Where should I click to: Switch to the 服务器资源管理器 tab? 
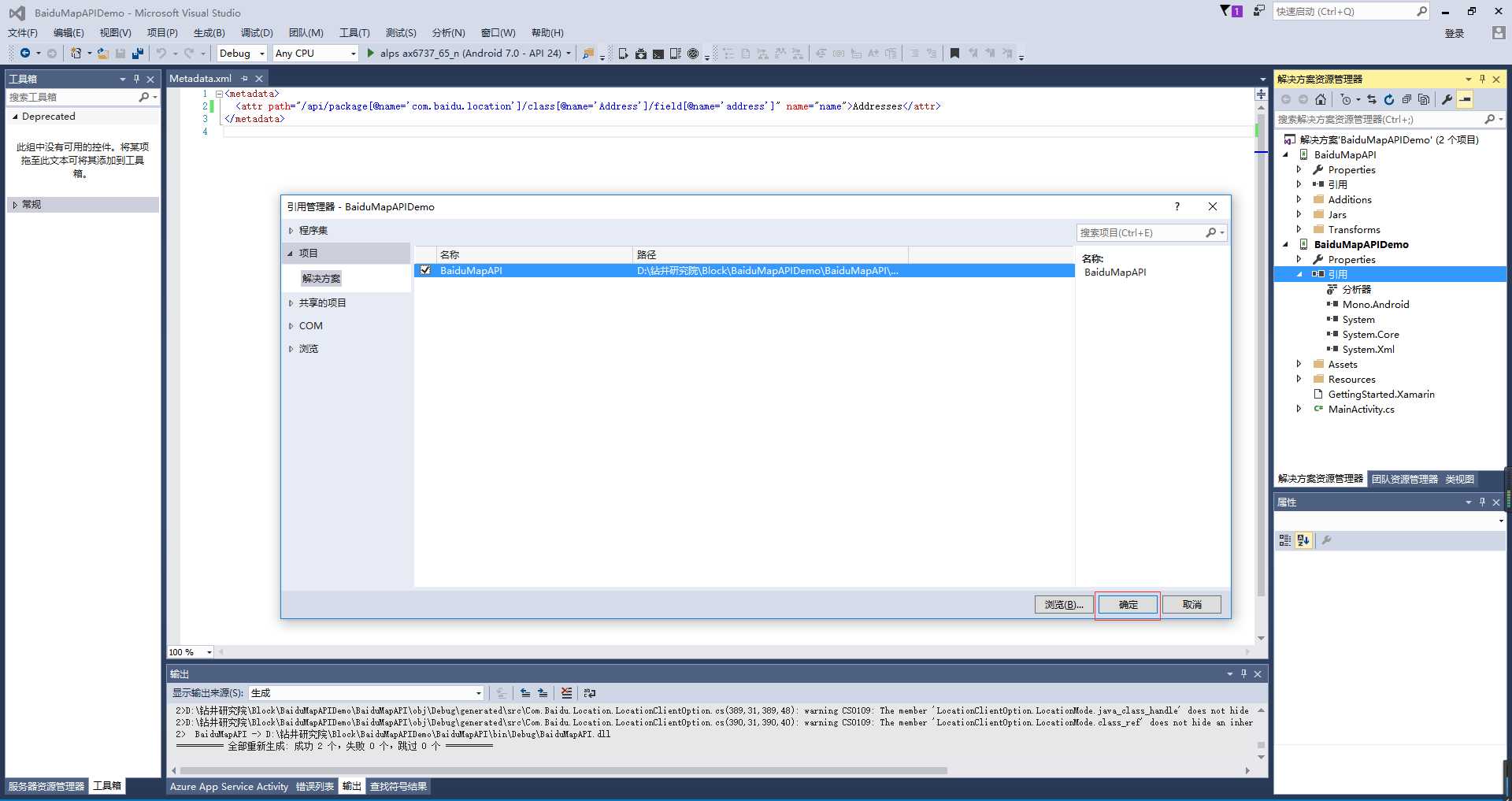[x=46, y=787]
